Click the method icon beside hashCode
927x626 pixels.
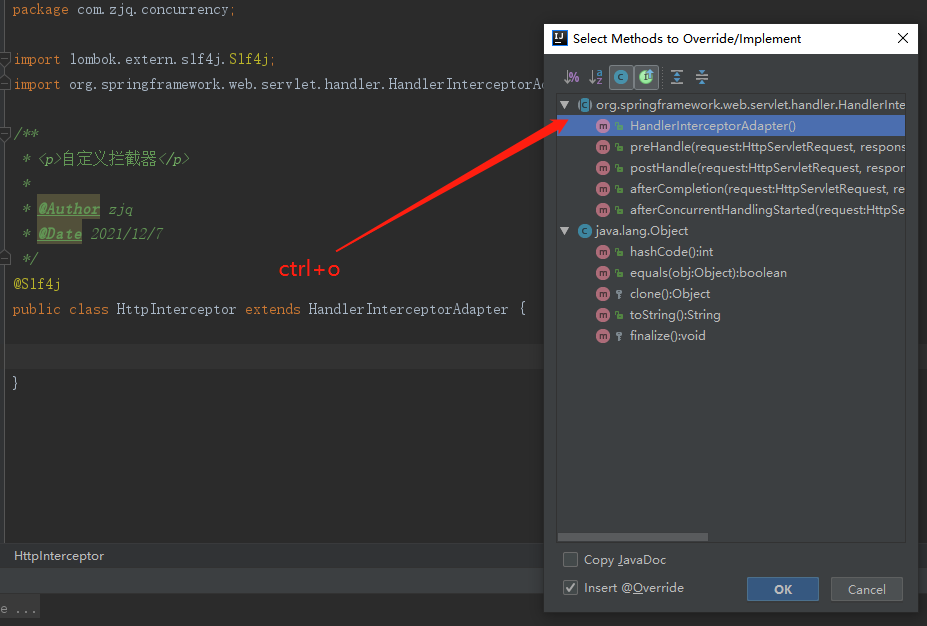602,252
